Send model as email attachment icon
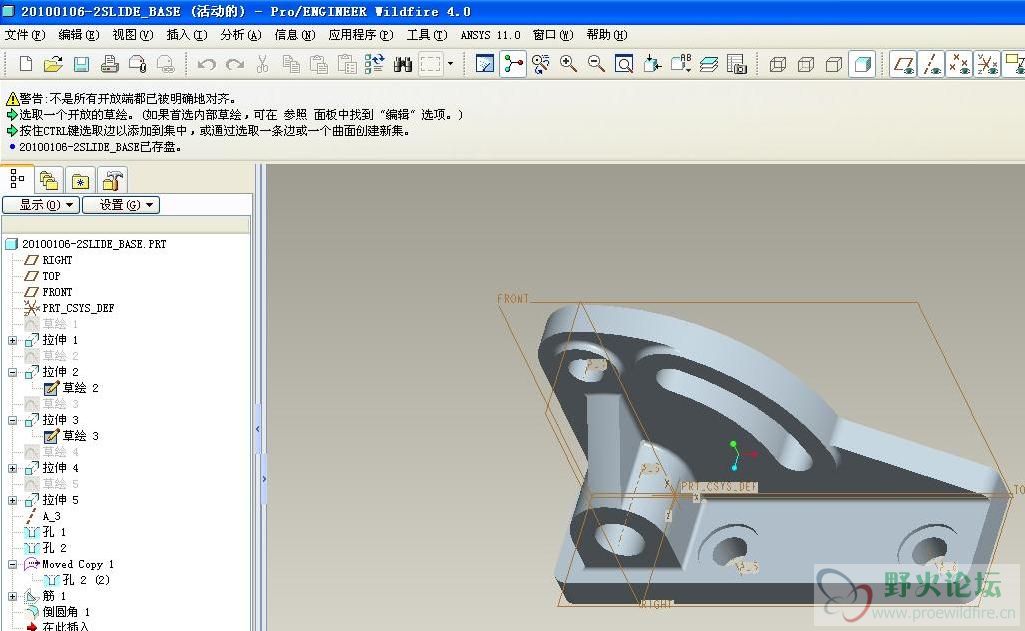 [x=137, y=64]
